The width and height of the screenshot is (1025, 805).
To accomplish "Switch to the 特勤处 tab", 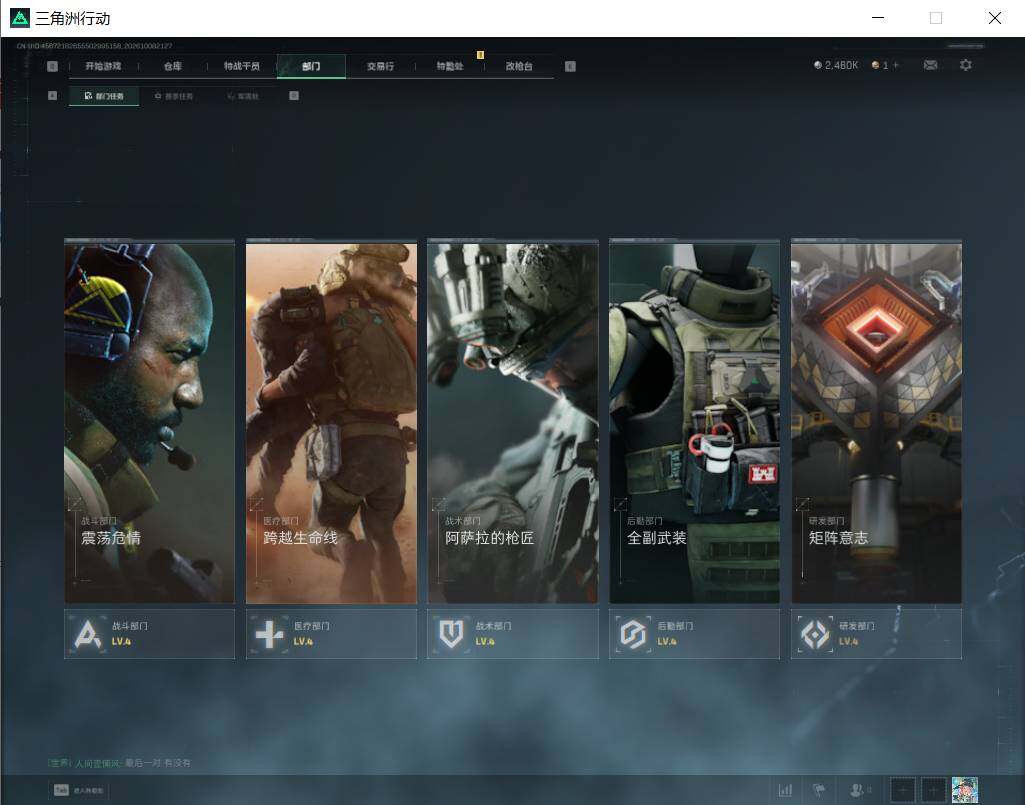I will (450, 66).
